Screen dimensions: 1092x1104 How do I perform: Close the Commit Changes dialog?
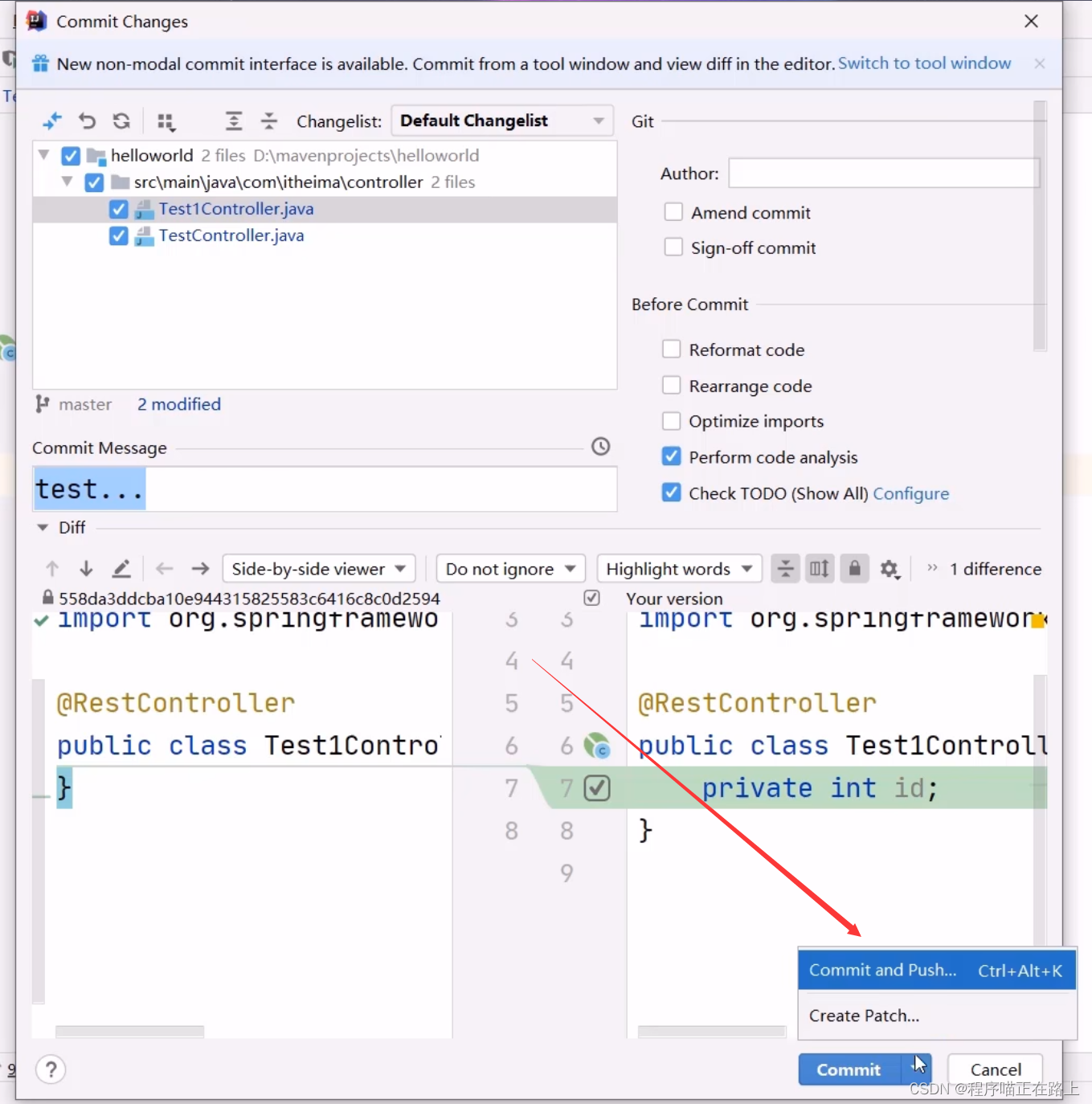coord(1032,21)
